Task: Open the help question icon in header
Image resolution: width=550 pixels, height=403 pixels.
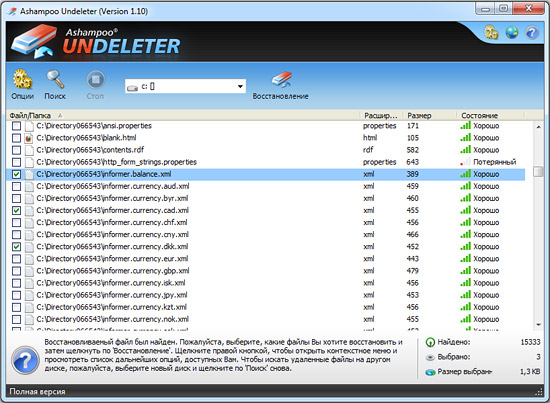Action: pos(532,33)
